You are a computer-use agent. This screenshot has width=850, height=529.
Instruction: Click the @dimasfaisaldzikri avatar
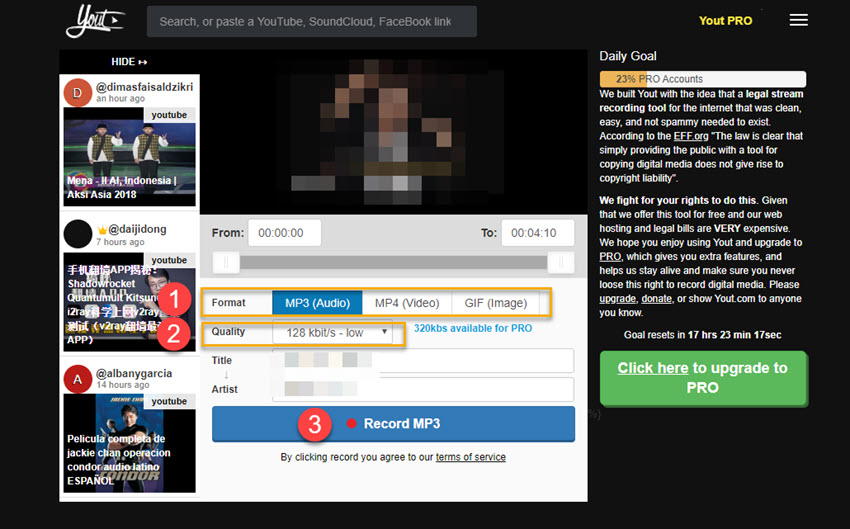(x=78, y=93)
